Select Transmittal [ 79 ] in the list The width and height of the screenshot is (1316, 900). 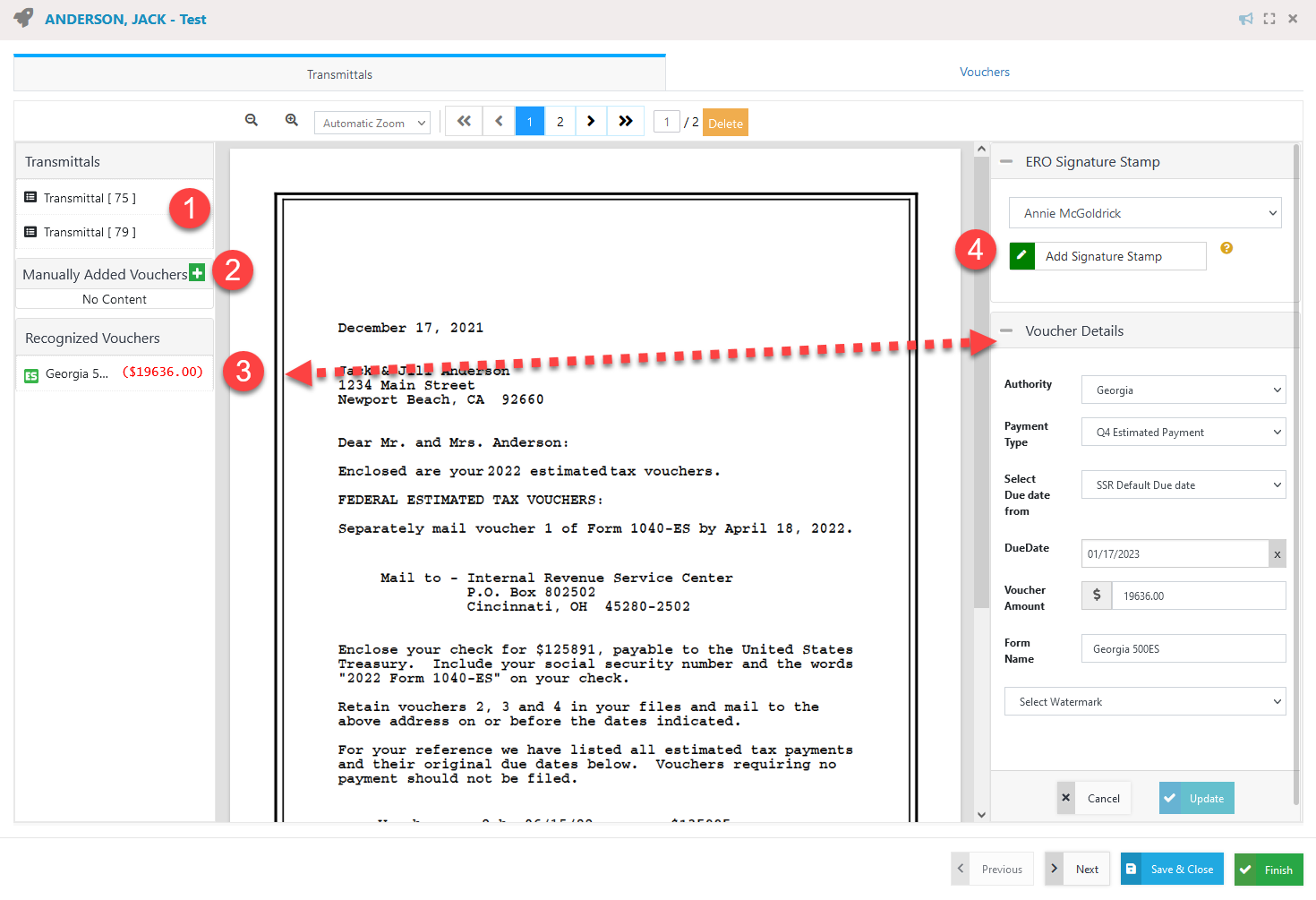click(x=90, y=232)
